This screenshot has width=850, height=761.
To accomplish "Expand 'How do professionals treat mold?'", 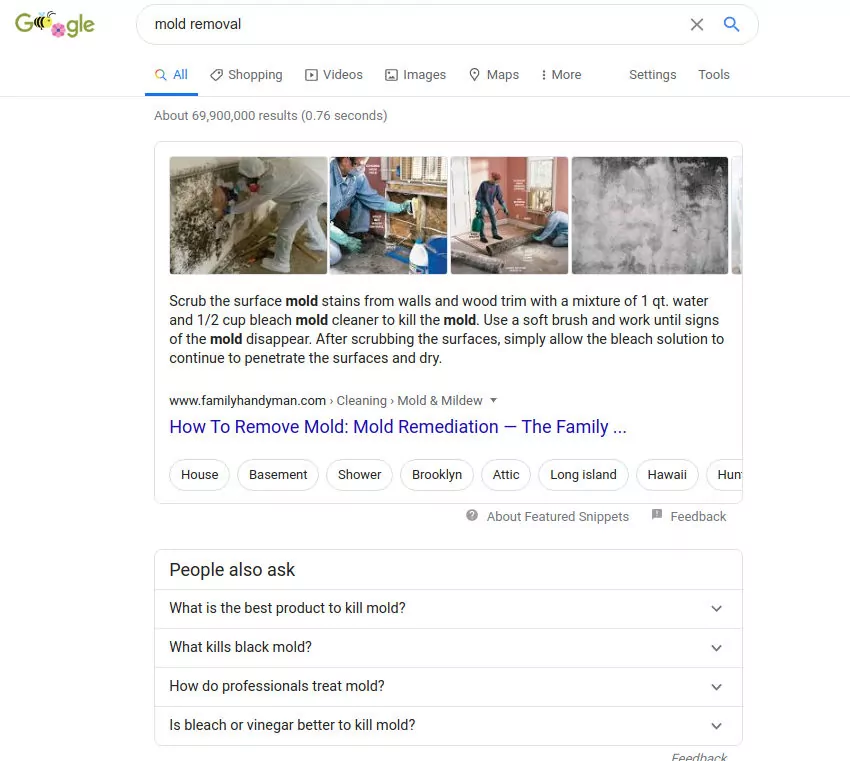I will coord(448,687).
